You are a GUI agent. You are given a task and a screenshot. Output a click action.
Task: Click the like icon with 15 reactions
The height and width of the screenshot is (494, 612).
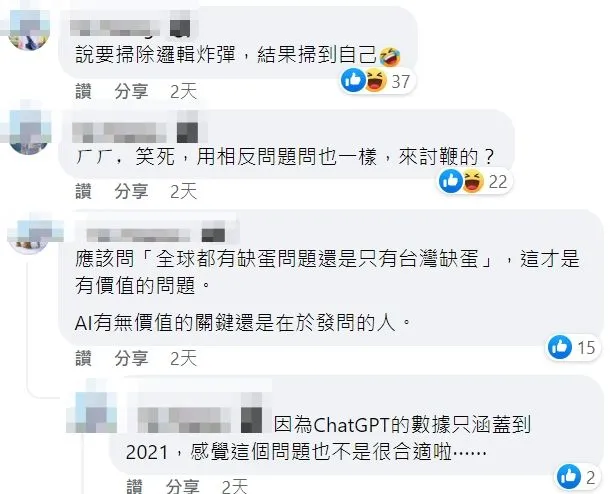[560, 347]
